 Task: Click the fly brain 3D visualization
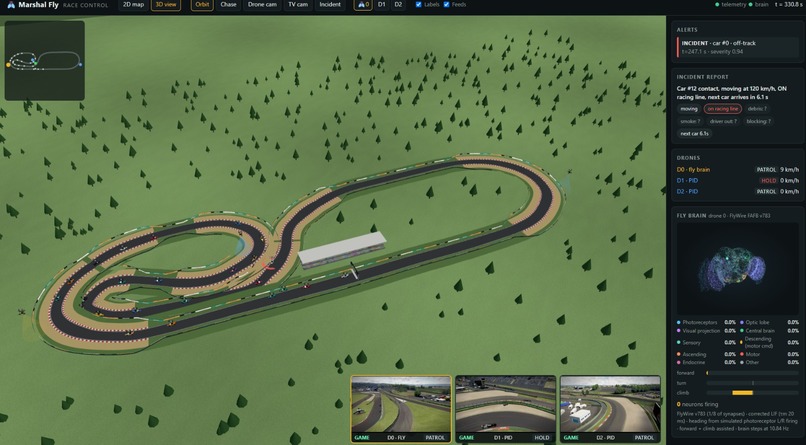pyautogui.click(x=738, y=269)
